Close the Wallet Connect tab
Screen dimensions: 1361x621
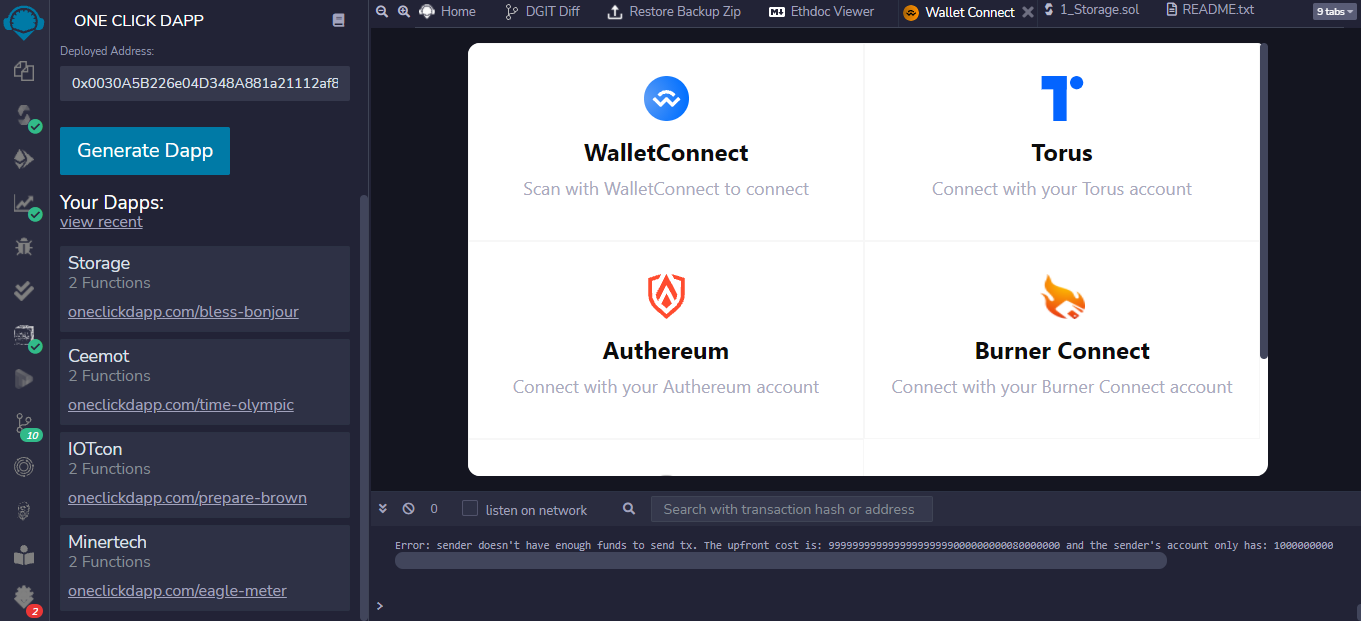pos(1027,13)
